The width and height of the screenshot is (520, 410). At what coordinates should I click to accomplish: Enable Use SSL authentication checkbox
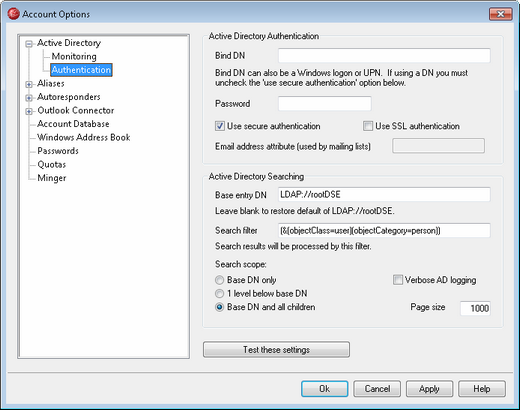coord(368,126)
